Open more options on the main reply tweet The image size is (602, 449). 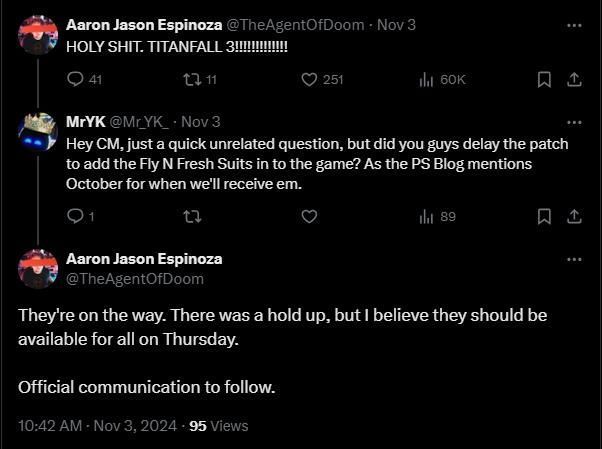click(574, 259)
